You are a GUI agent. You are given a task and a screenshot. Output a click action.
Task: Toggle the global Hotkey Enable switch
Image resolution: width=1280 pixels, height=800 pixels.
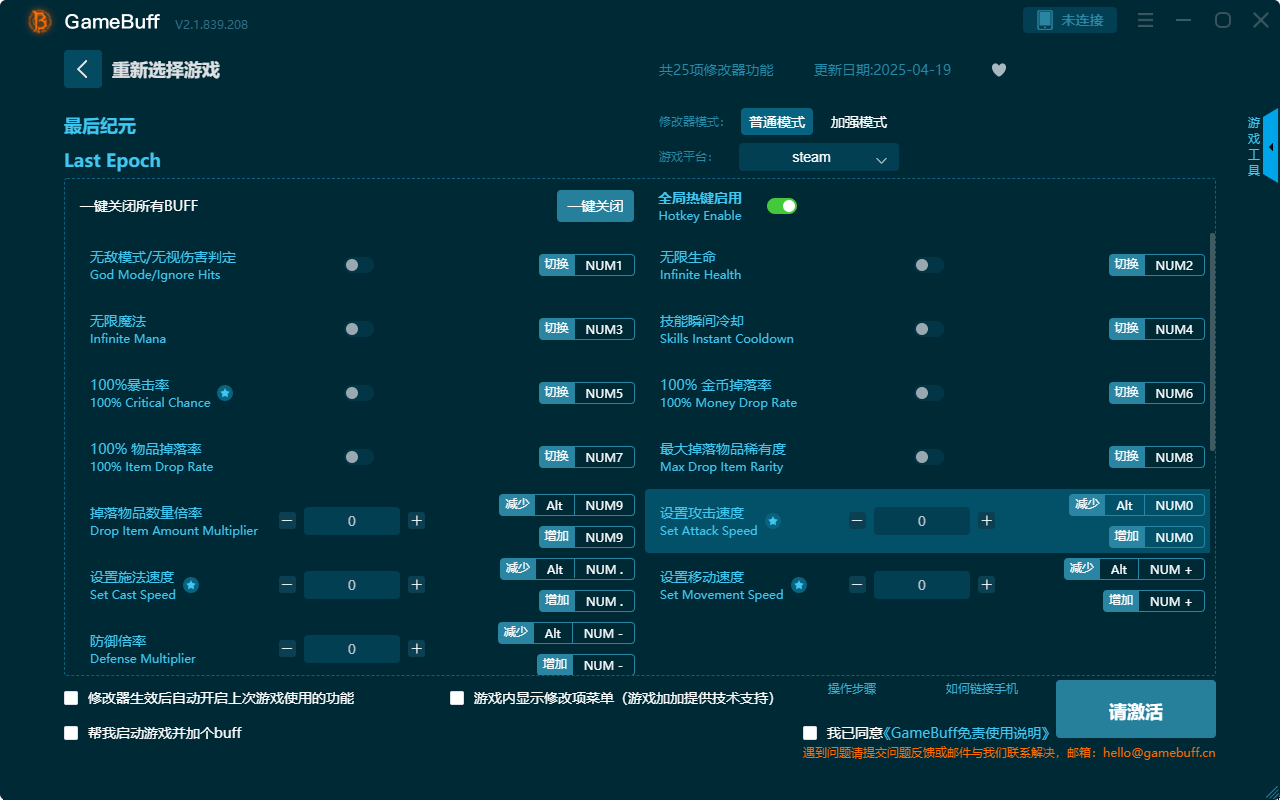pos(782,206)
